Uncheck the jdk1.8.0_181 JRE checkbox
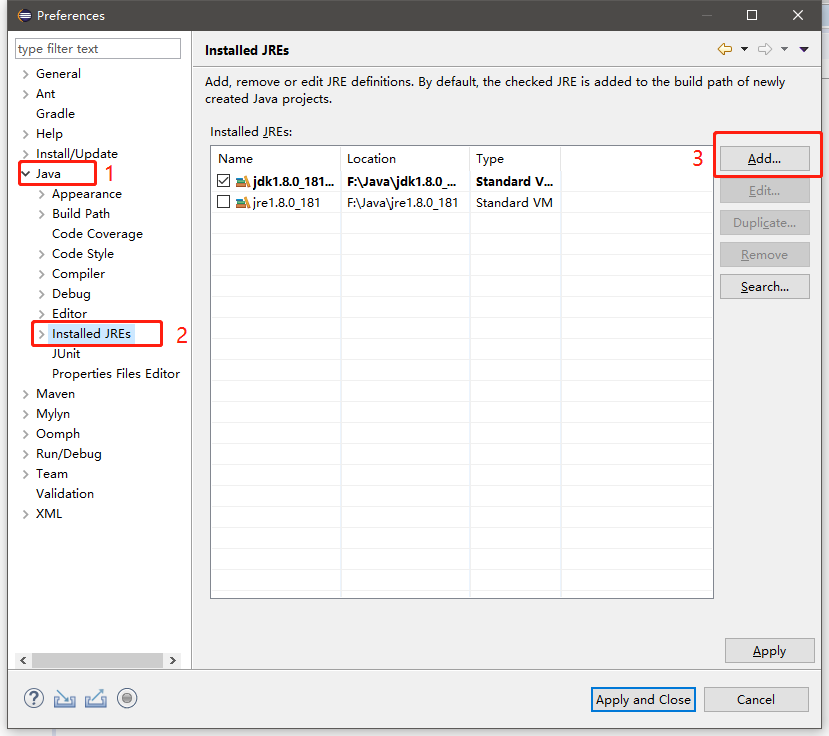The width and height of the screenshot is (829, 736). (x=224, y=181)
